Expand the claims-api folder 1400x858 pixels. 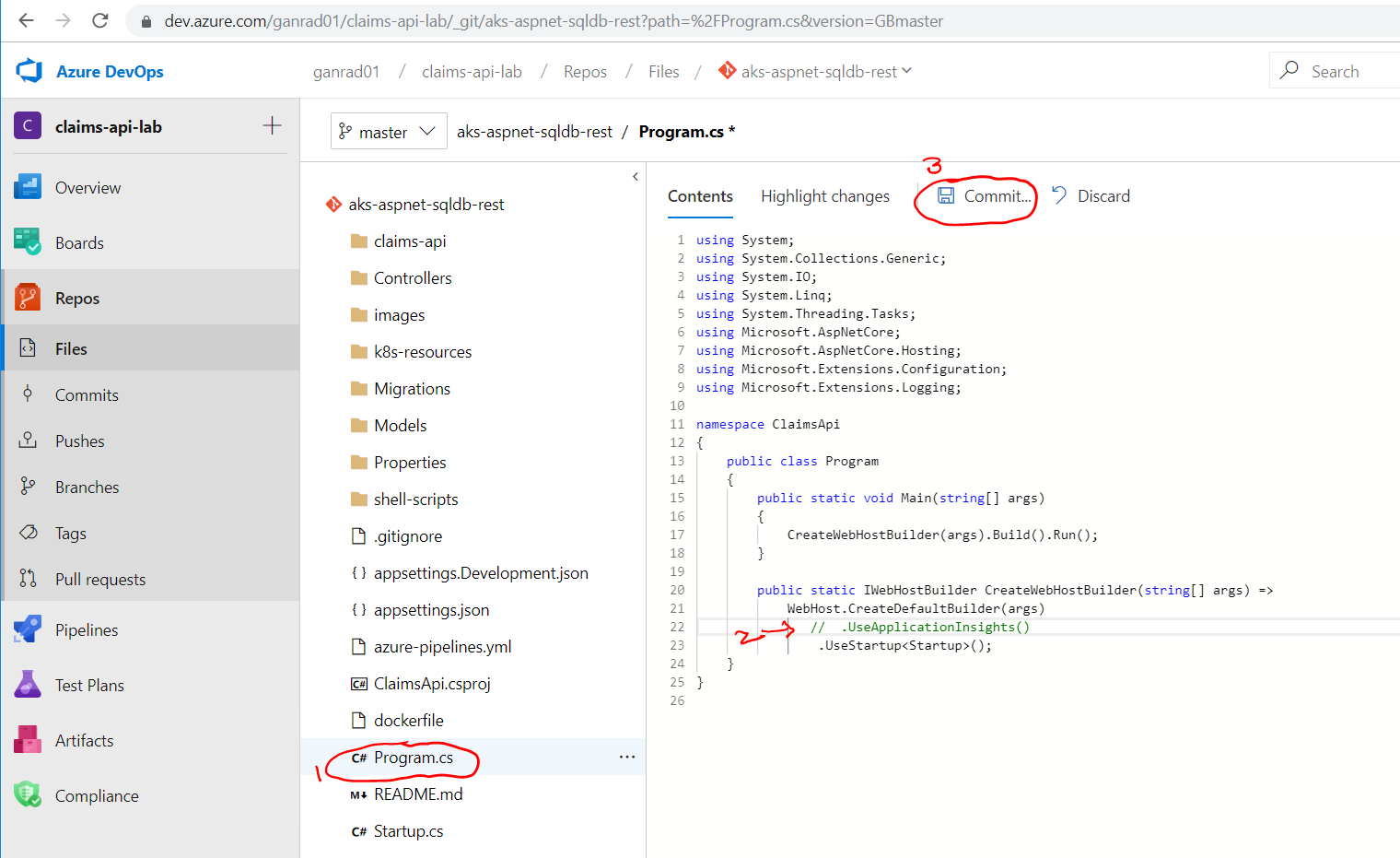coord(410,241)
